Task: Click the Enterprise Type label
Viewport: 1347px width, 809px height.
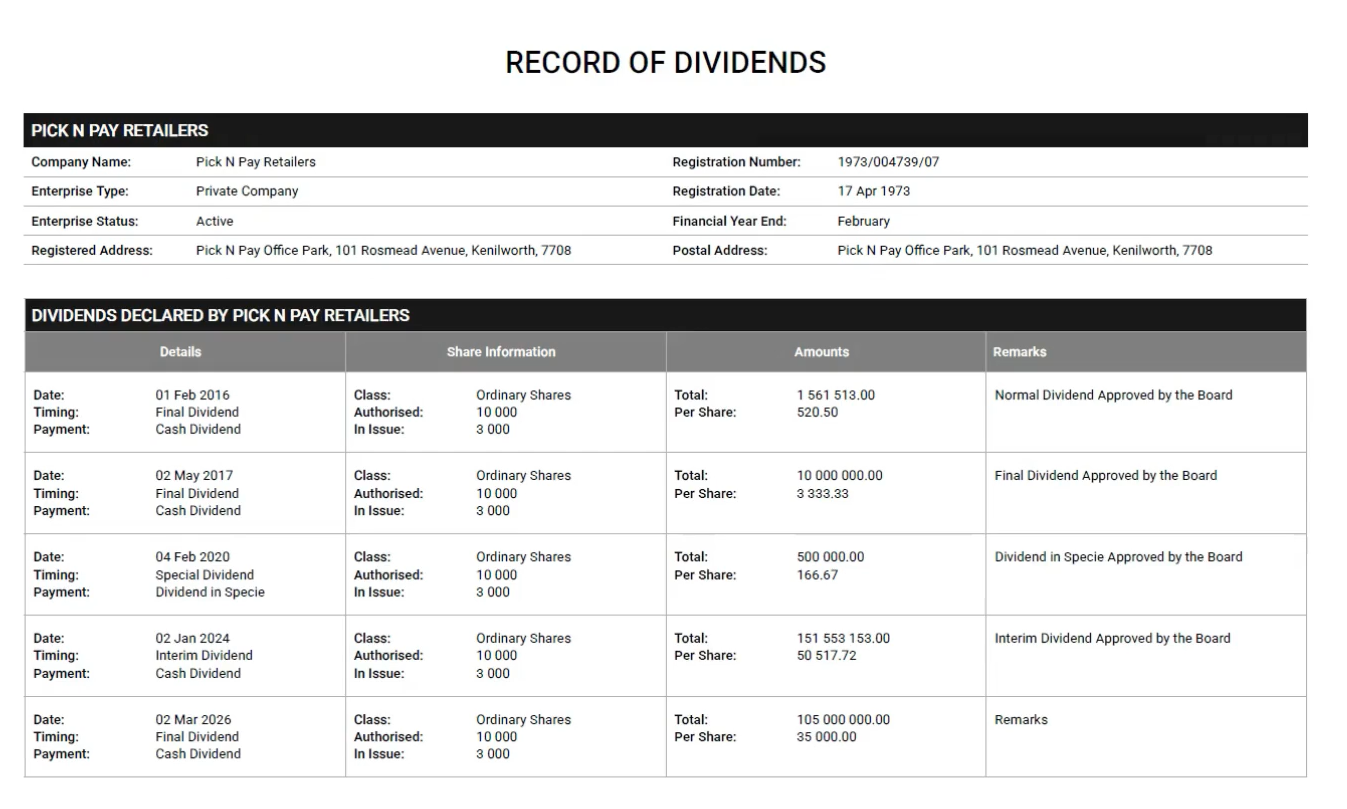Action: tap(80, 191)
